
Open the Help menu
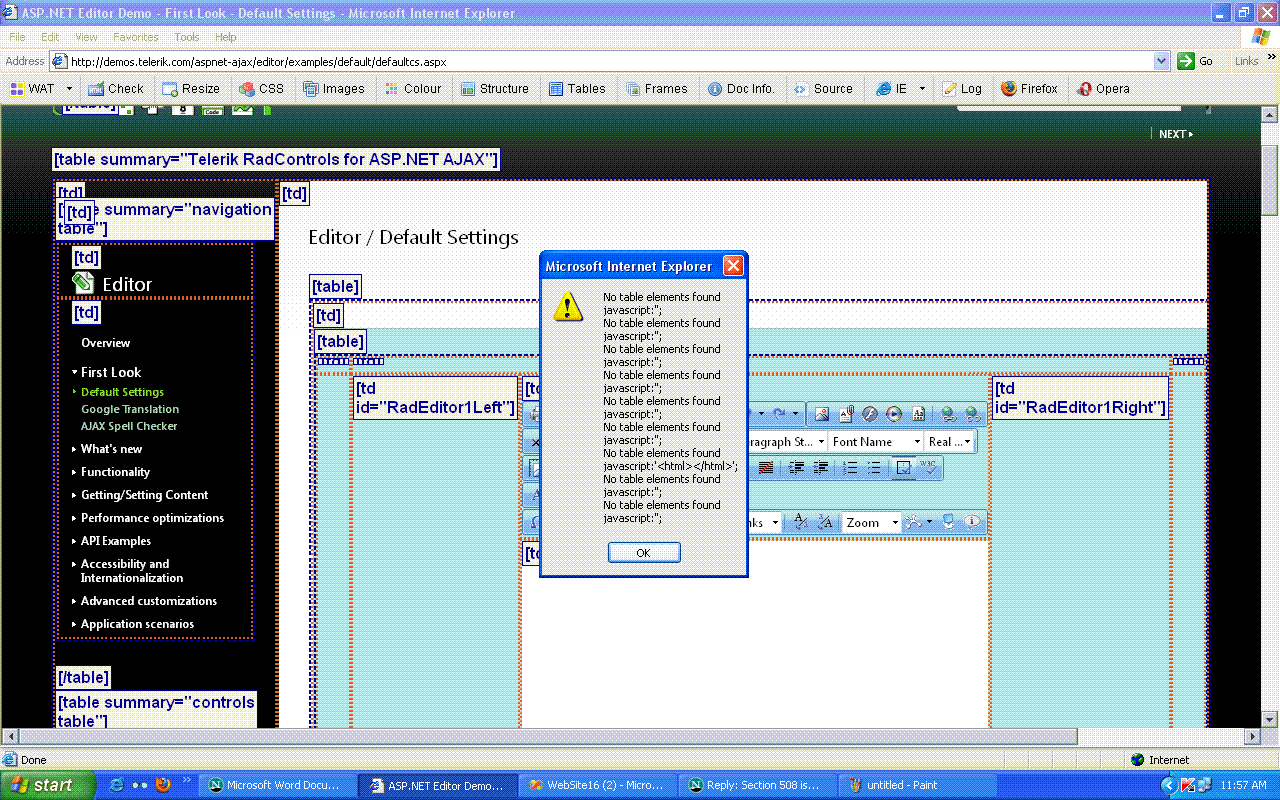(226, 37)
